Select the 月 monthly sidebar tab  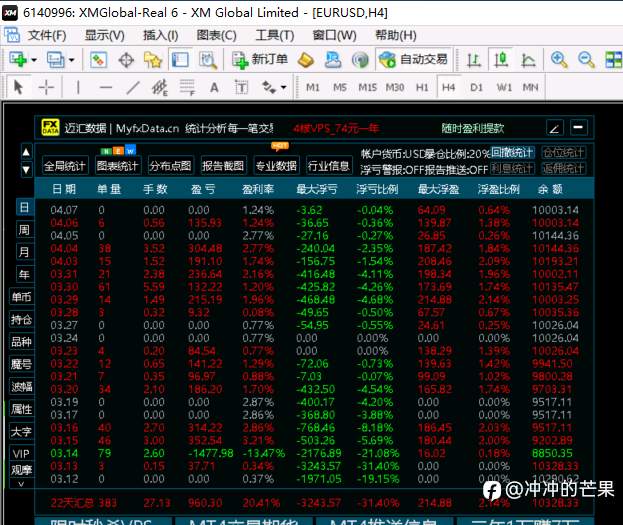(x=24, y=252)
